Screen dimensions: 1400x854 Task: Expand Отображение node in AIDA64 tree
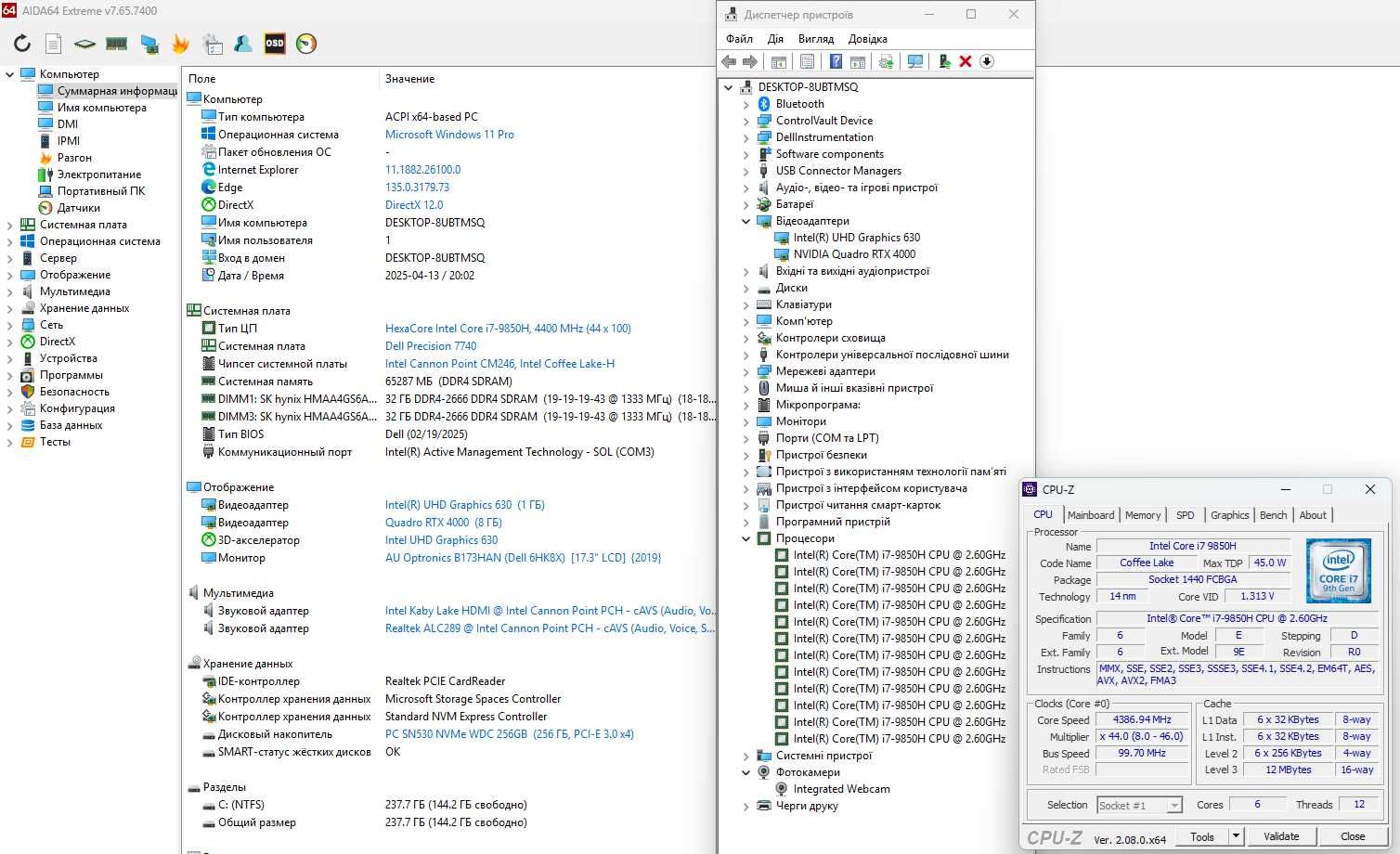(10, 275)
